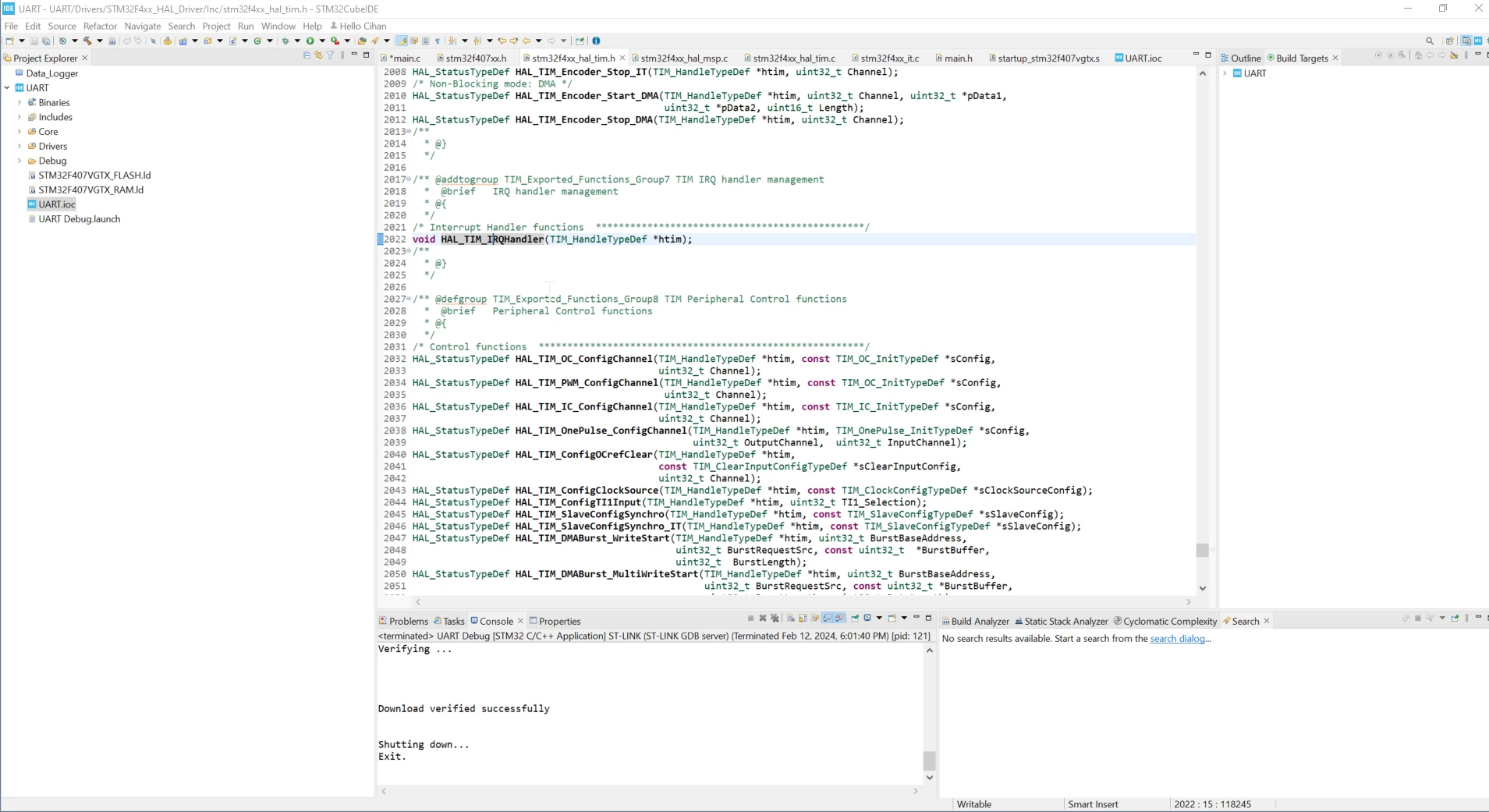Click Display Selected Console icon

(x=867, y=618)
